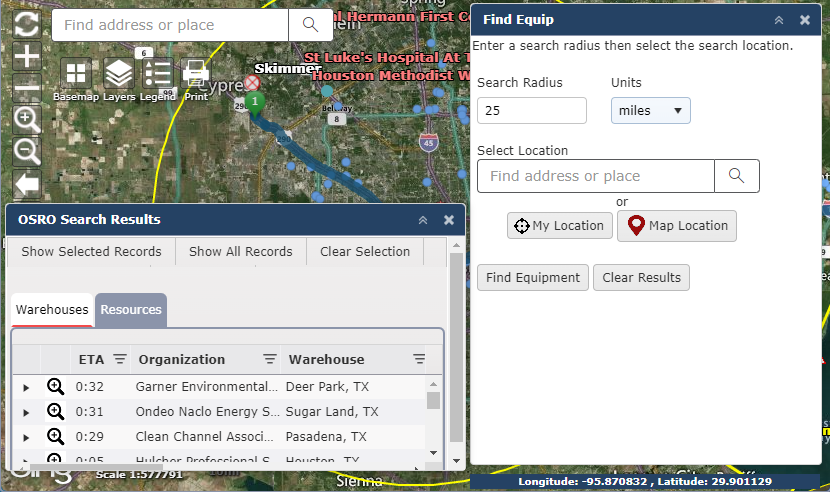This screenshot has height=492, width=830.
Task: Click Show All Records
Action: coord(241,252)
